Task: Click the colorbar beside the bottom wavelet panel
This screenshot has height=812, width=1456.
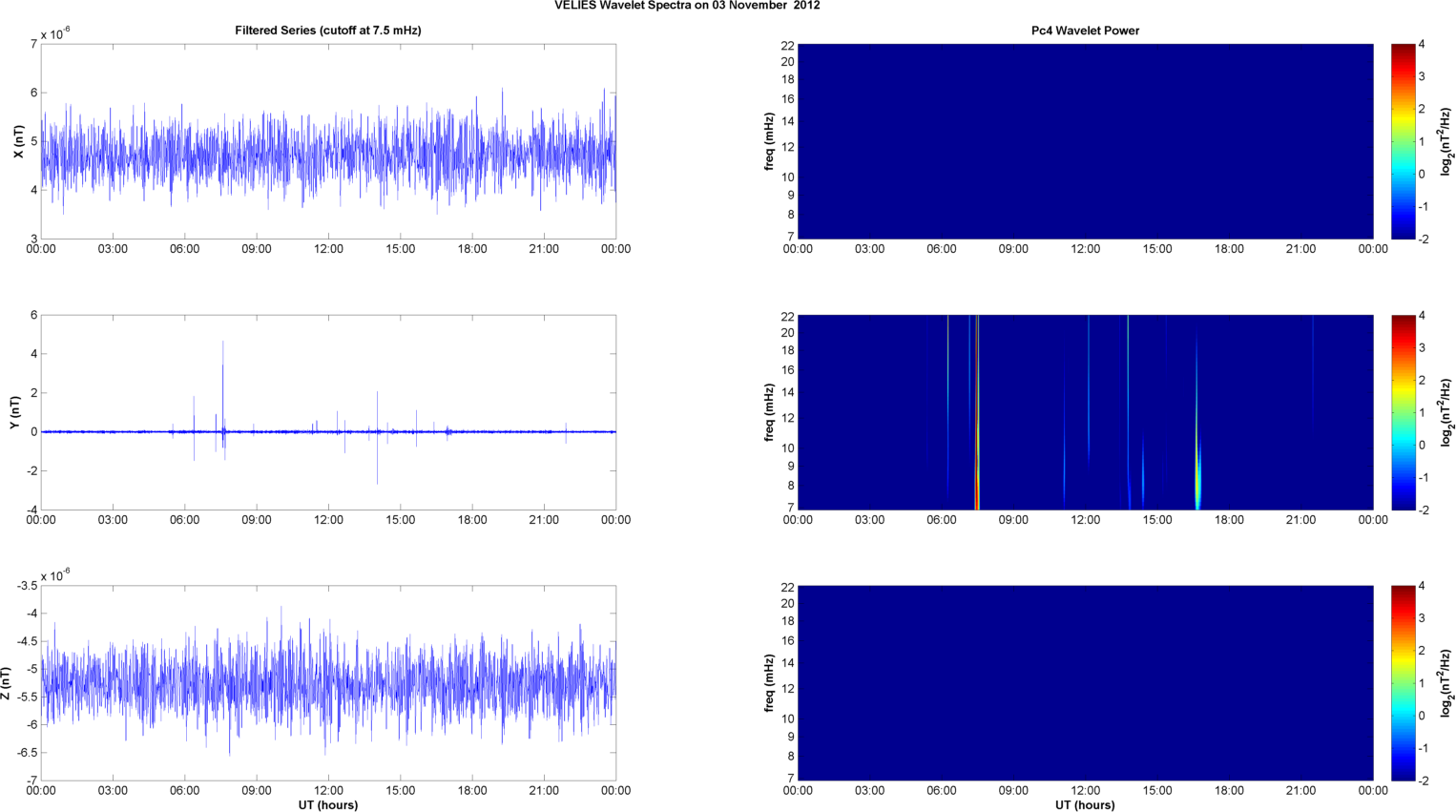Action: [1403, 683]
